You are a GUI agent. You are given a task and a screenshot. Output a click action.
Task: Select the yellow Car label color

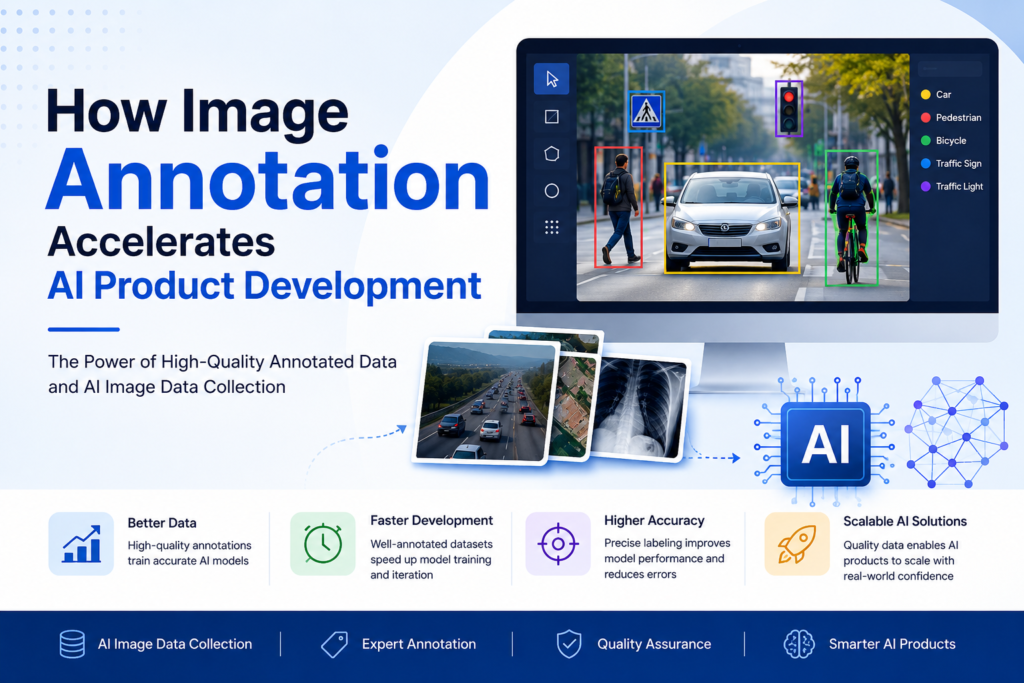pos(925,95)
